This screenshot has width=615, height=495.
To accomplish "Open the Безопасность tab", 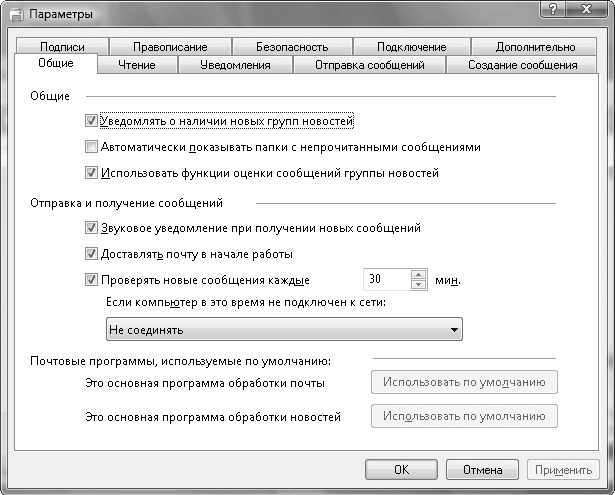I will point(291,47).
